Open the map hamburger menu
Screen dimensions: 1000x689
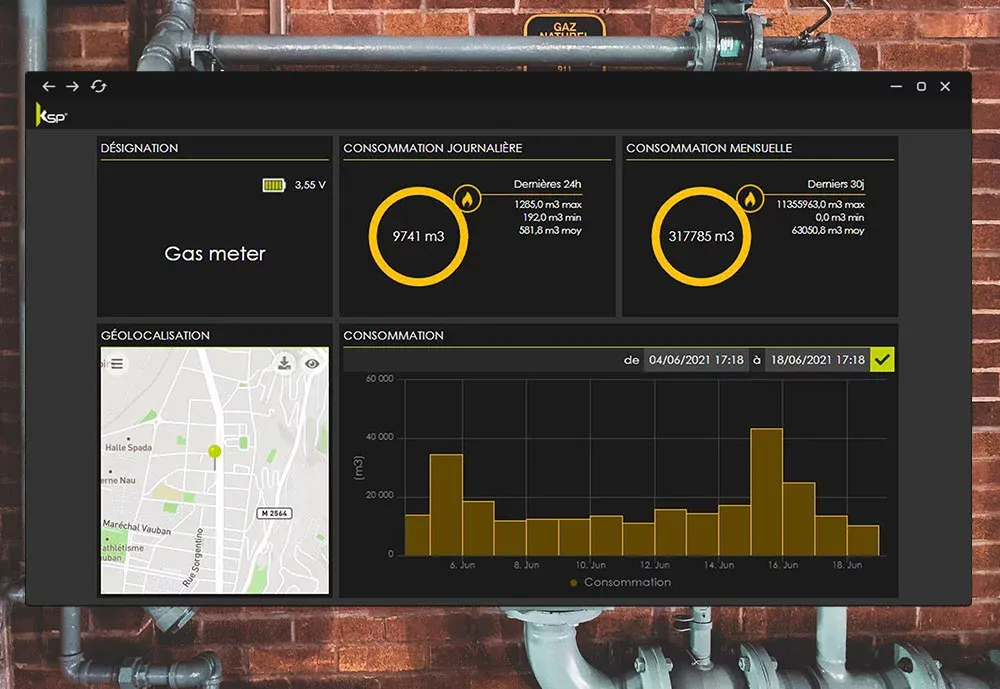[x=117, y=364]
